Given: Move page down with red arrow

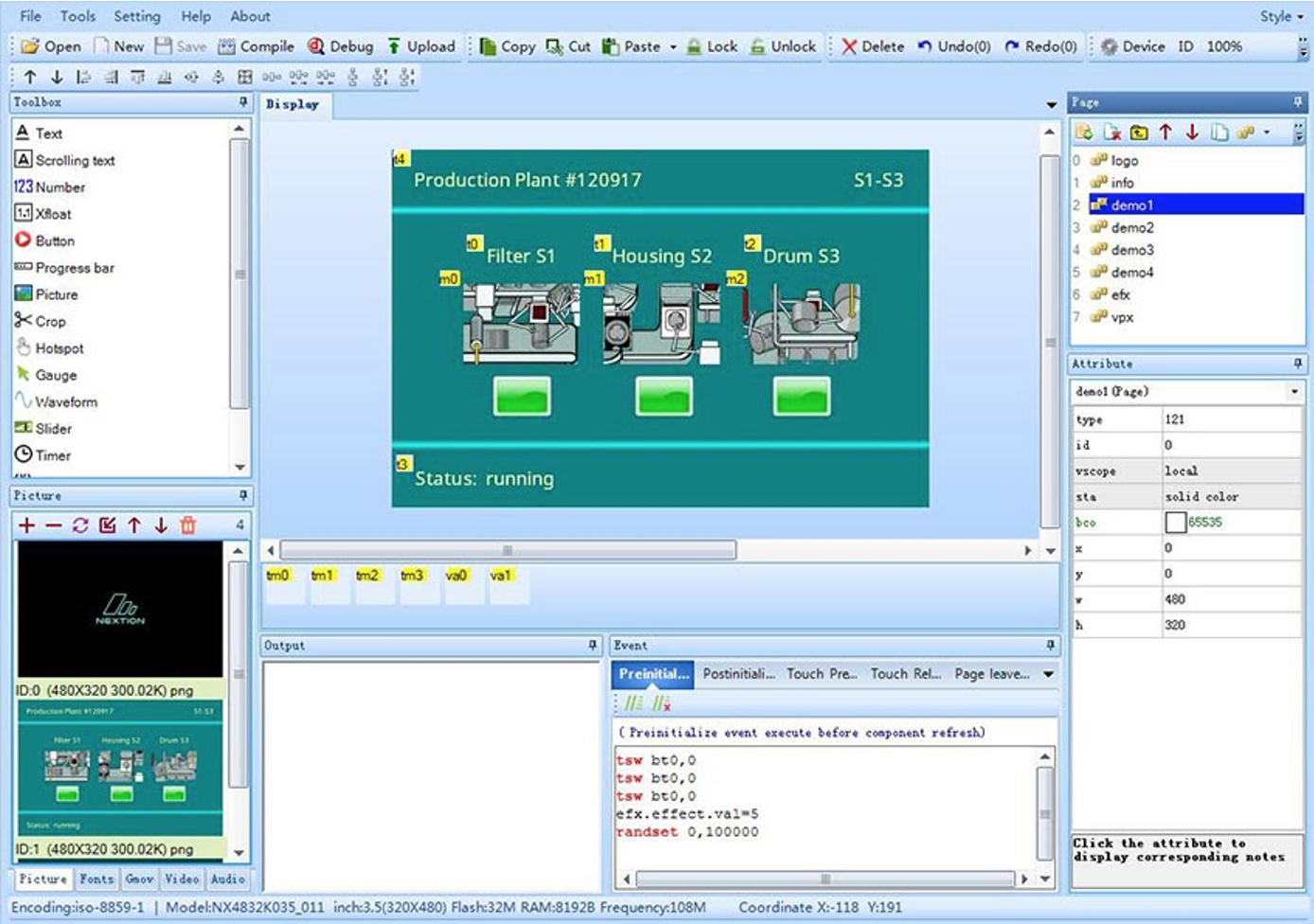Looking at the screenshot, I should pyautogui.click(x=1192, y=133).
